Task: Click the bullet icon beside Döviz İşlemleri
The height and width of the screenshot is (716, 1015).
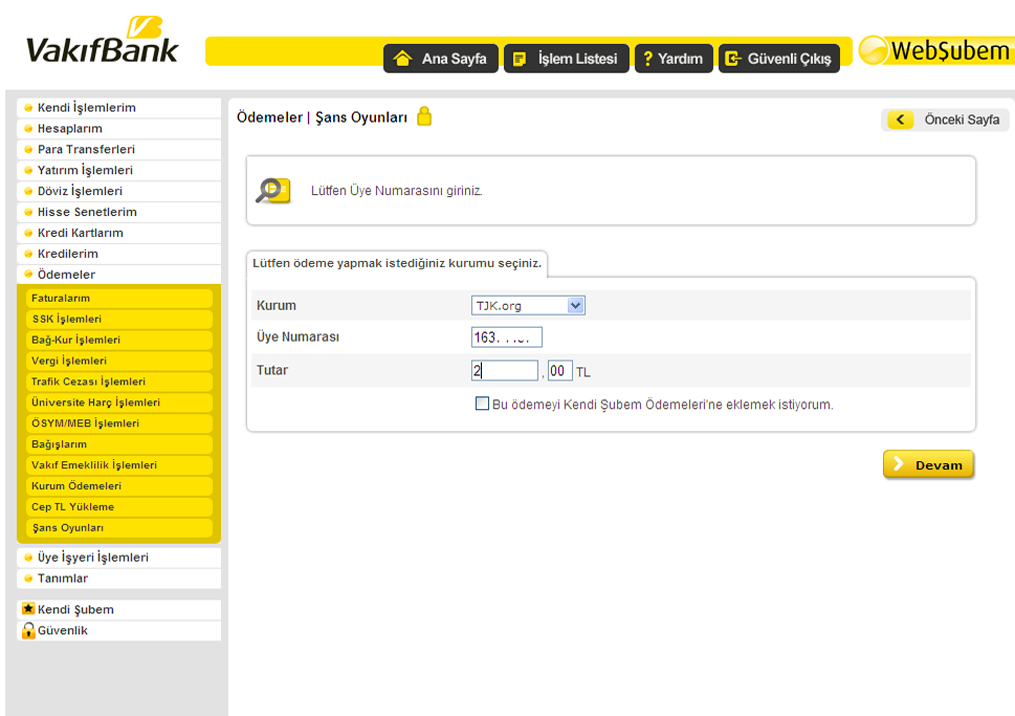Action: click(x=28, y=191)
